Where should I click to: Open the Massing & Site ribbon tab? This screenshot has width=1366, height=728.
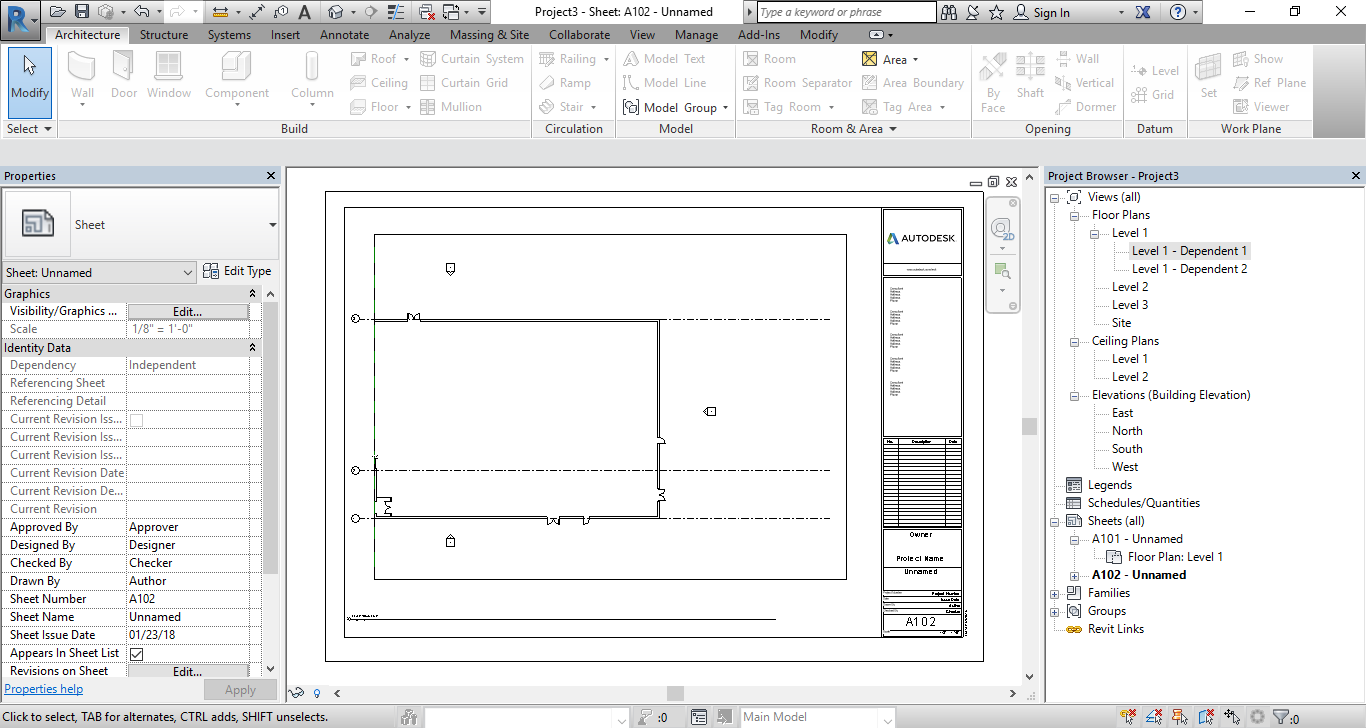click(x=489, y=35)
